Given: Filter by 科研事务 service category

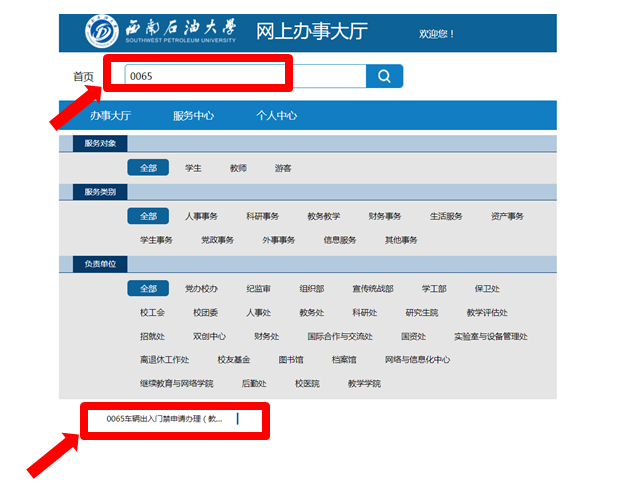Looking at the screenshot, I should [262, 216].
